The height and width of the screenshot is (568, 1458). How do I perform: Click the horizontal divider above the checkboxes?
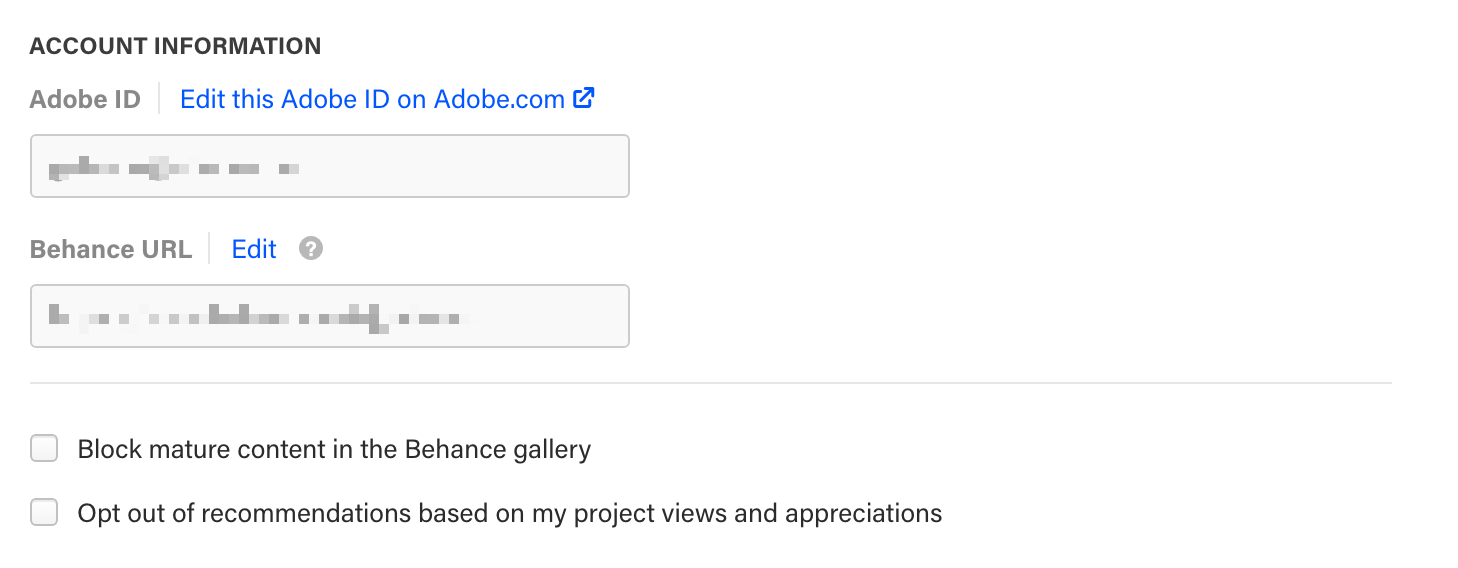(x=711, y=382)
